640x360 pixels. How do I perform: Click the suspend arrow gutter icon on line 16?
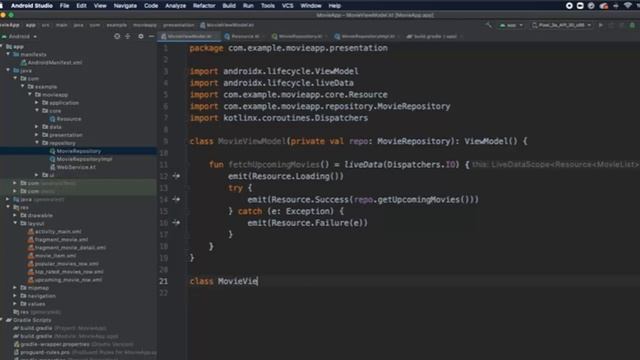click(176, 222)
